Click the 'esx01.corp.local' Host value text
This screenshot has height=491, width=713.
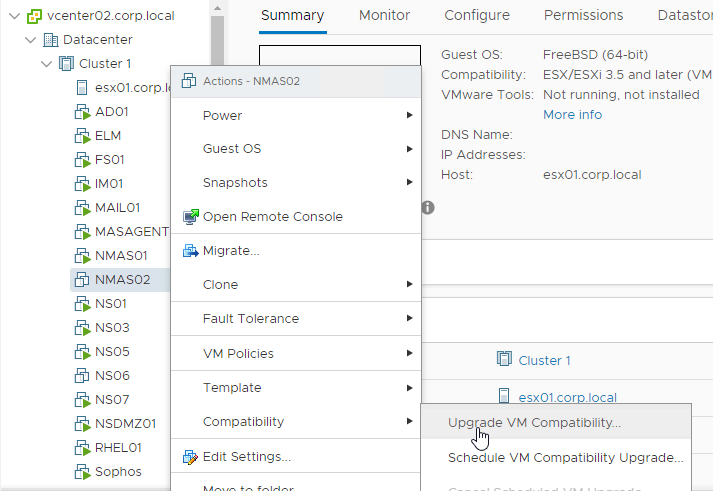(x=592, y=175)
